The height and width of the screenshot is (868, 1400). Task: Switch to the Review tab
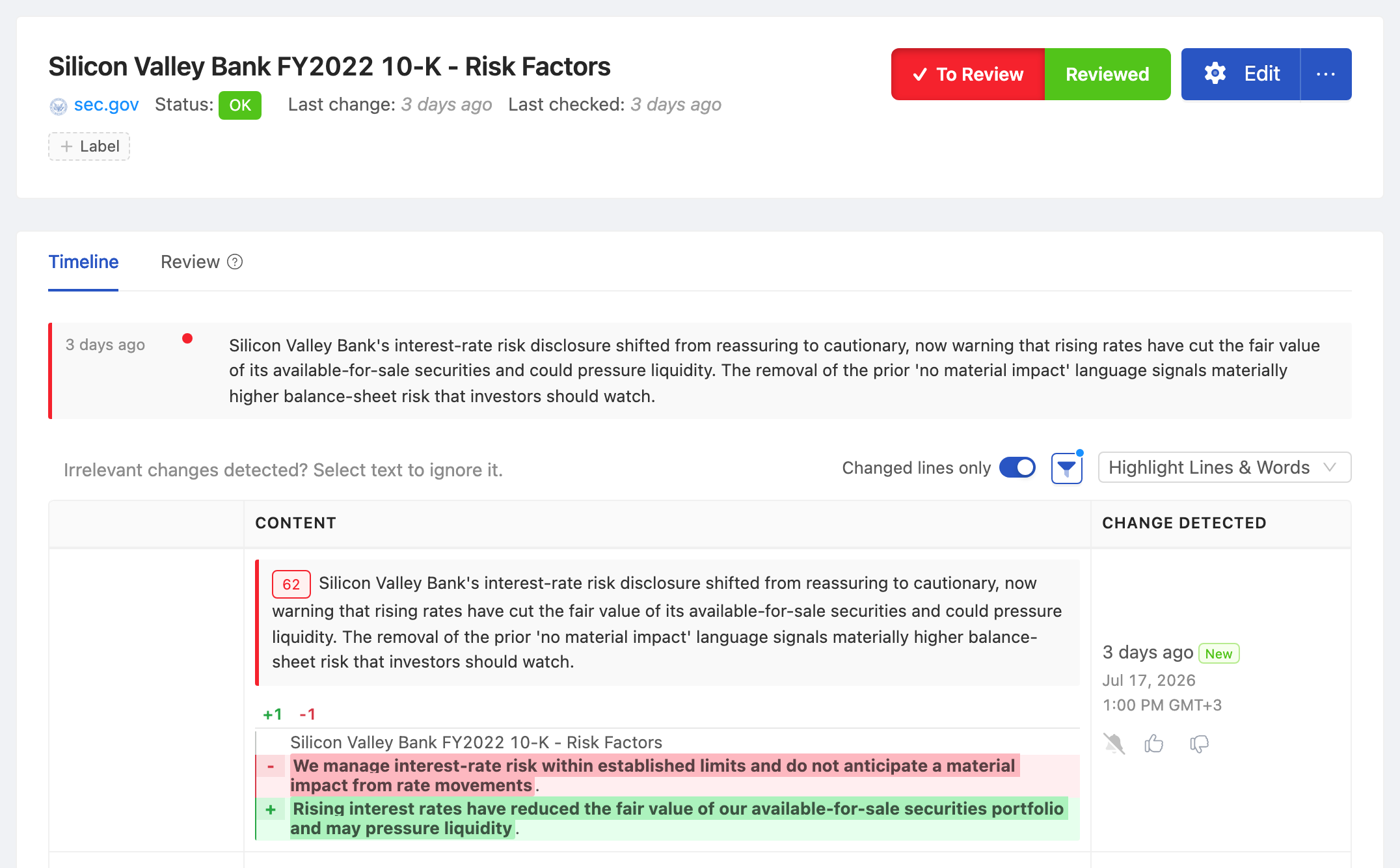(x=190, y=262)
